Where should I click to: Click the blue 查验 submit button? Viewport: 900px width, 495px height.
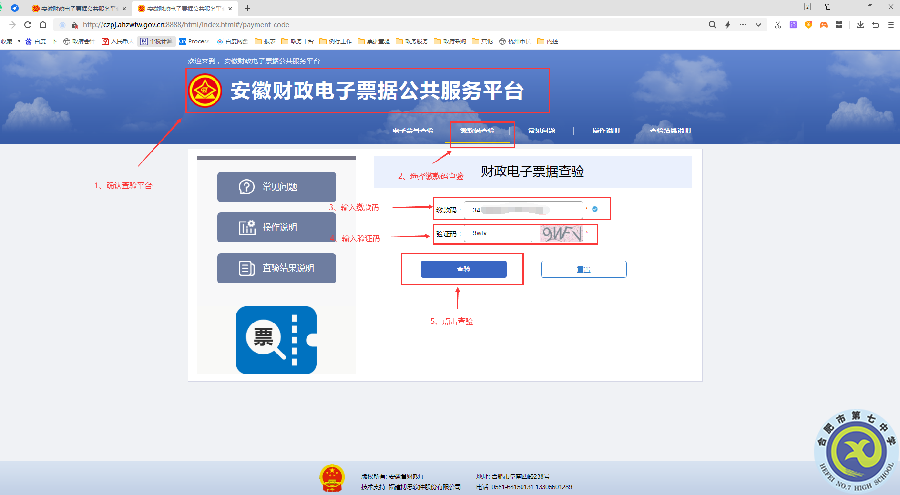tap(463, 269)
